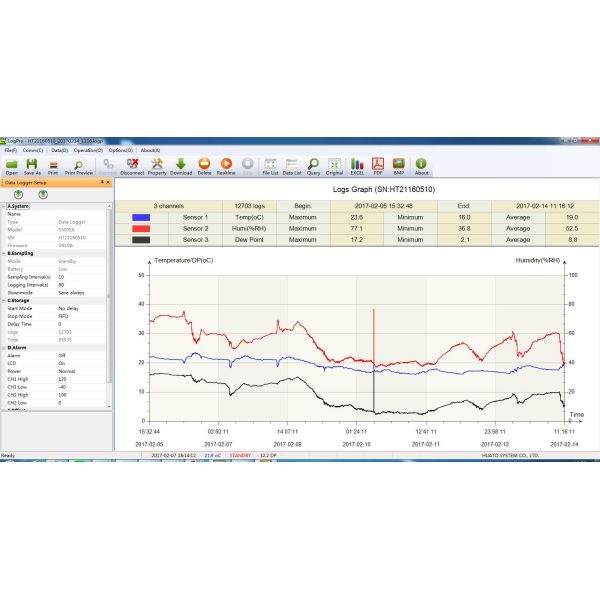Open the Property tool icon
600x600 pixels.
pyautogui.click(x=157, y=166)
